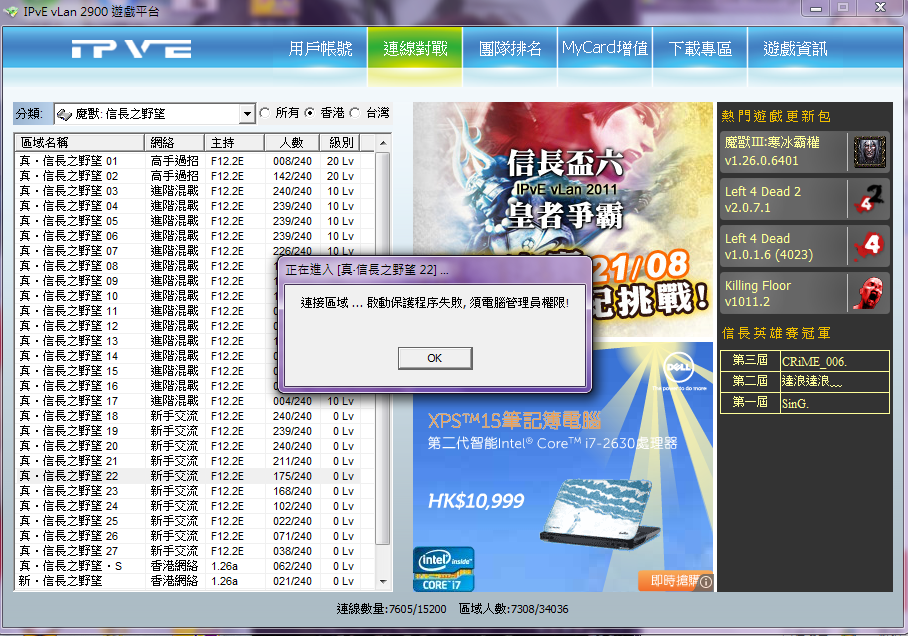This screenshot has width=908, height=636.
Task: Sort by 人數 column header
Action: coord(292,142)
